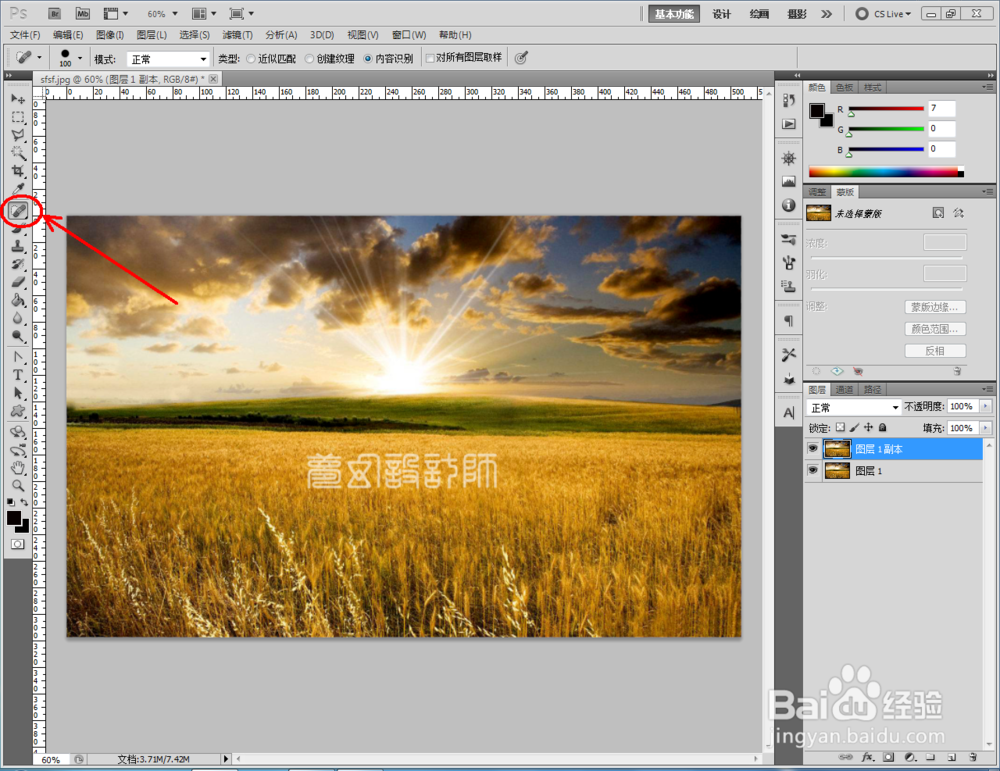Viewport: 1000px width, 771px height.
Task: Select the Crop tool
Action: pyautogui.click(x=18, y=171)
